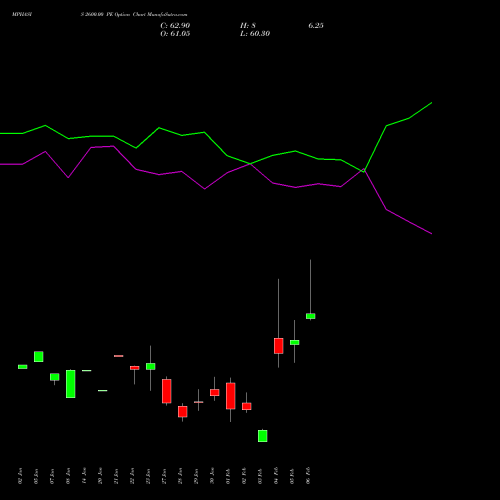Click the 02 Jan date label
Image resolution: width=500 pixels, height=500 pixels.
point(20,476)
